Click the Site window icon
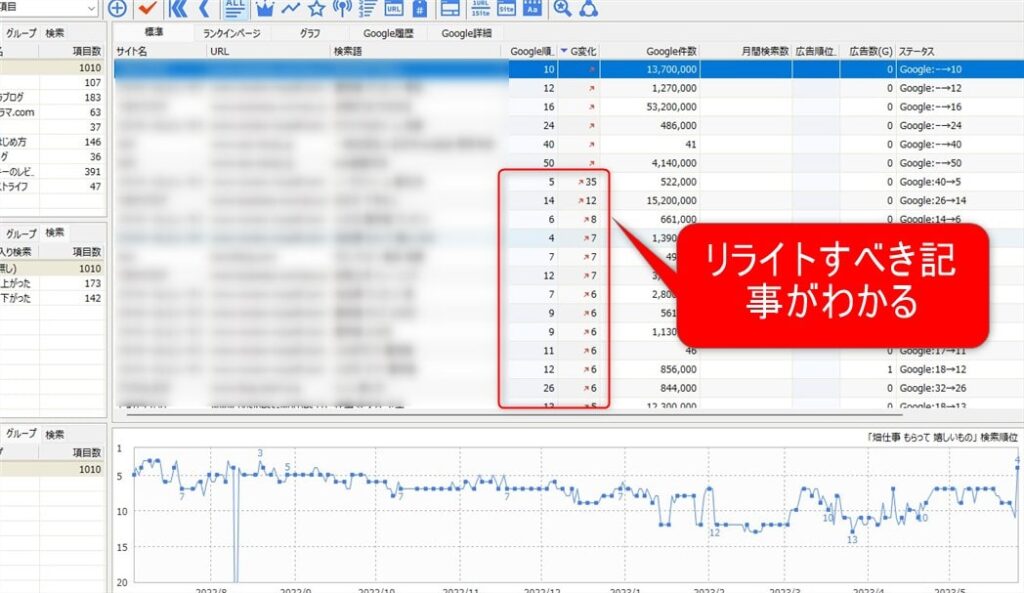 pos(506,8)
